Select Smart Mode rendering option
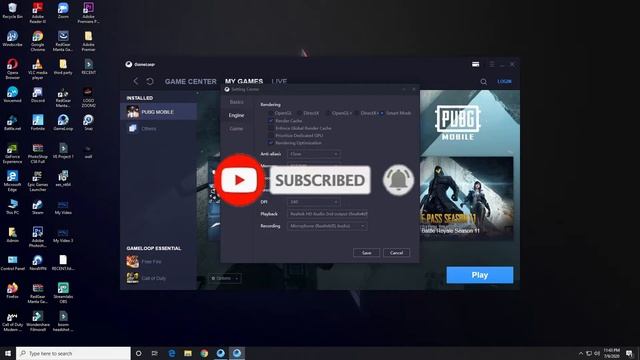 pyautogui.click(x=382, y=113)
